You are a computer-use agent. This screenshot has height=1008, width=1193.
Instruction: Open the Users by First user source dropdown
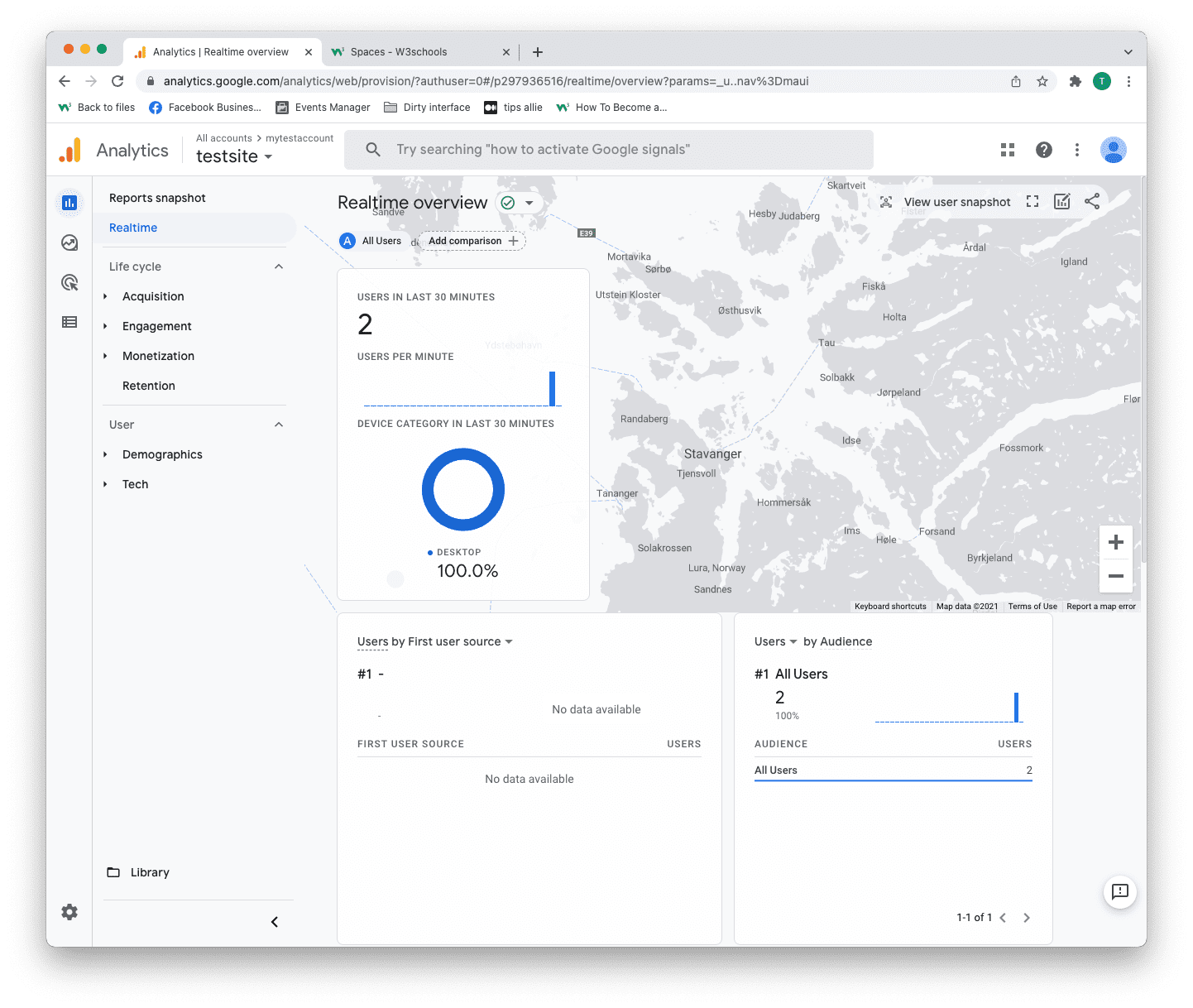click(510, 641)
